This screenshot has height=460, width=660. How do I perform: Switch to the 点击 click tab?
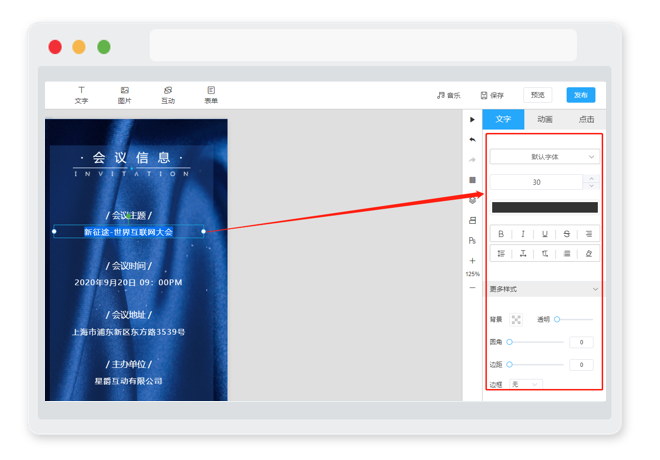[x=586, y=120]
